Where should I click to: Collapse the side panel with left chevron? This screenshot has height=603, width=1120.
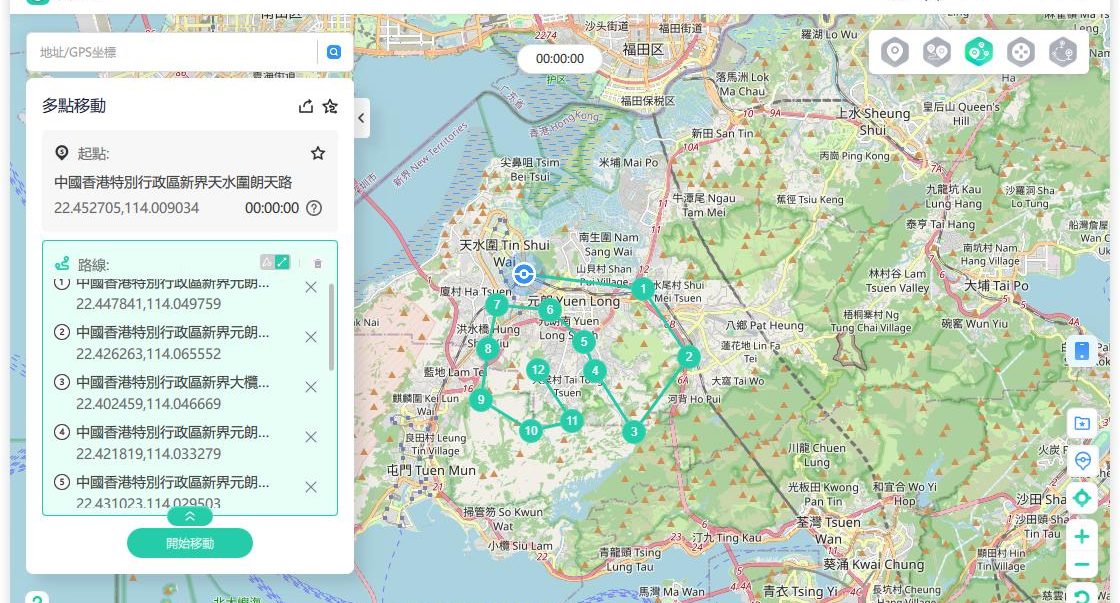tap(362, 118)
